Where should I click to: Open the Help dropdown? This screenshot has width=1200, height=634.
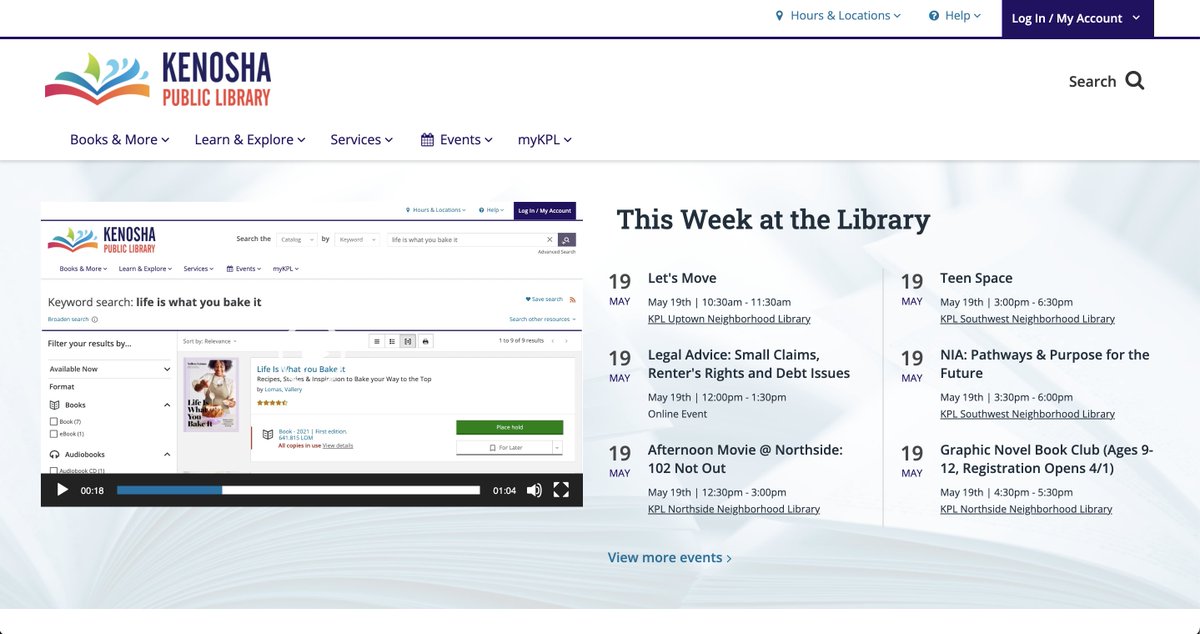tap(955, 16)
